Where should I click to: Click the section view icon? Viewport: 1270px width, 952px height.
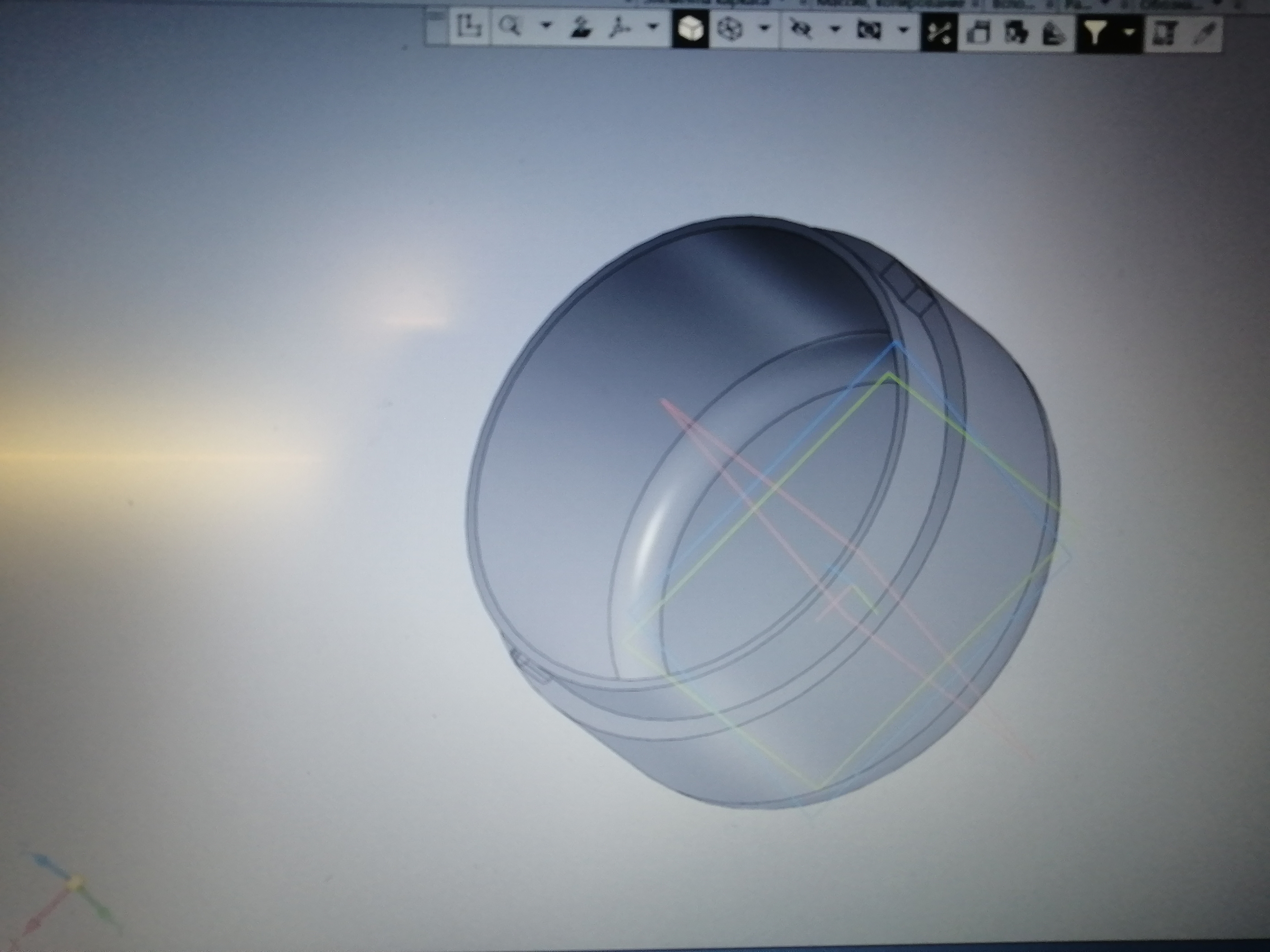(869, 30)
